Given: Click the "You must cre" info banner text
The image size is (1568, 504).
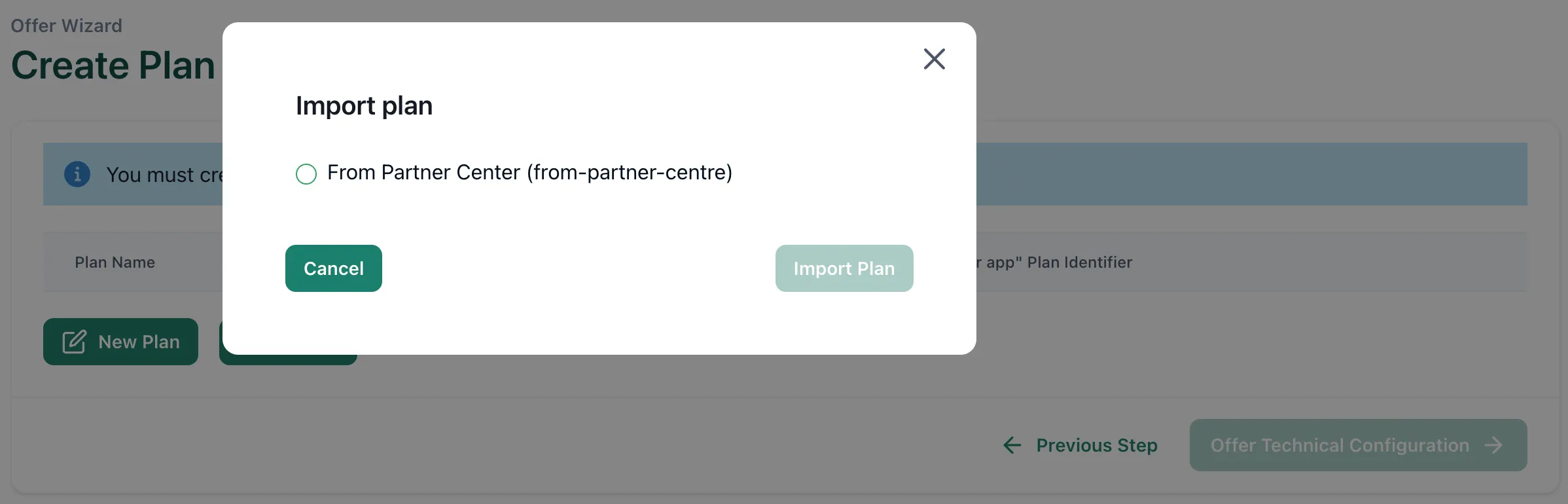Looking at the screenshot, I should coord(164,175).
